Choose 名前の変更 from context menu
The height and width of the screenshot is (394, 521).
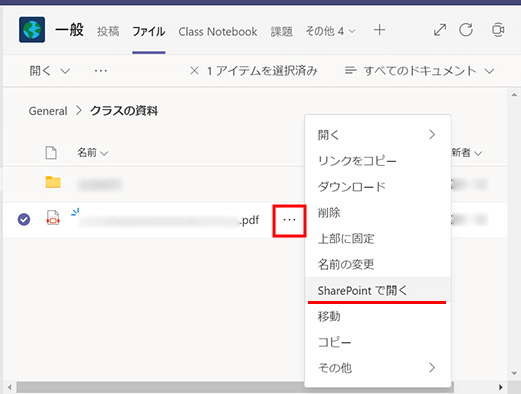click(378, 264)
